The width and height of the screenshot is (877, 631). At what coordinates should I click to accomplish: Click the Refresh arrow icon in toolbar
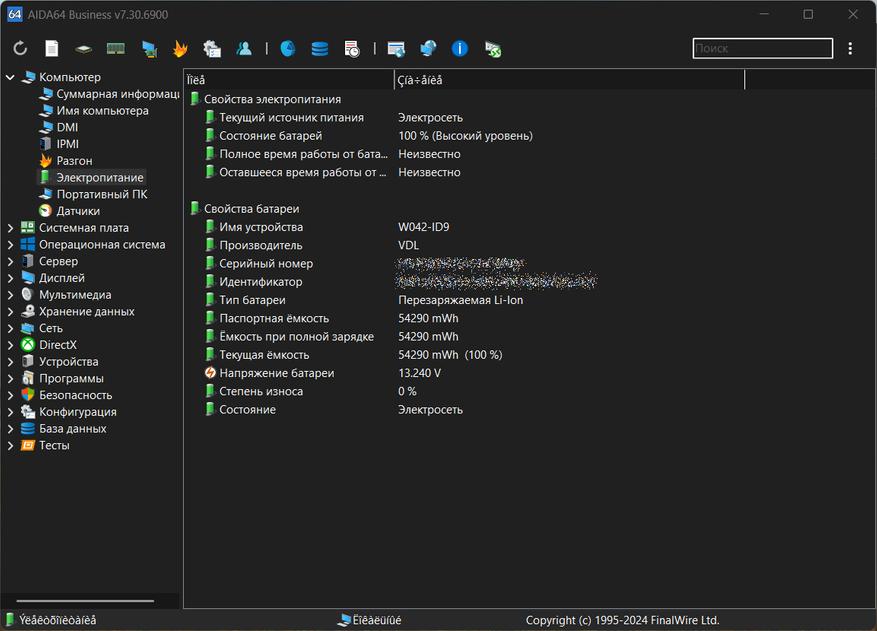point(20,49)
